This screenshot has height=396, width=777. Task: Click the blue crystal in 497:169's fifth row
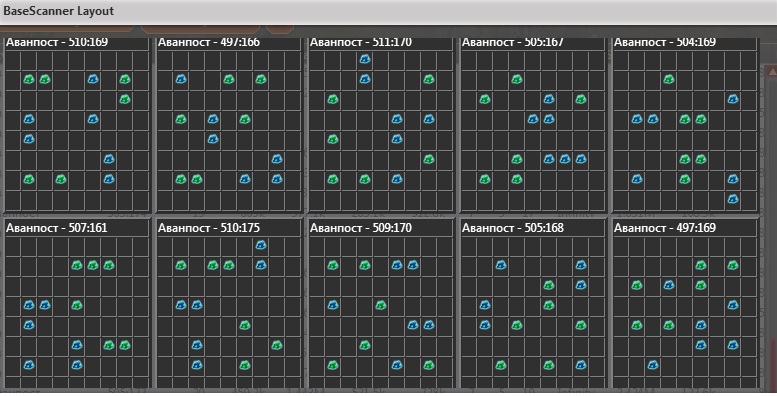coord(701,325)
